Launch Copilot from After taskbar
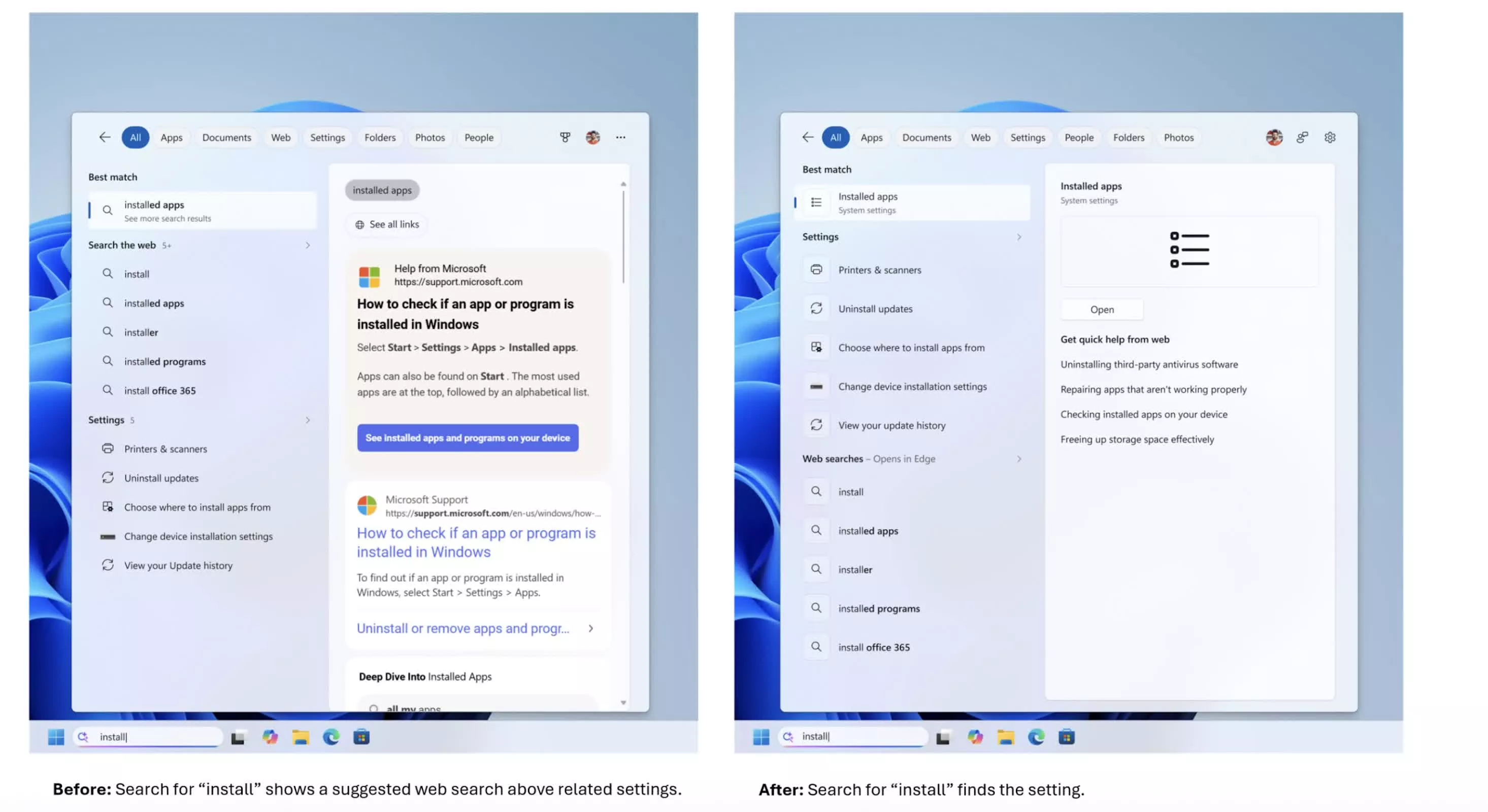This screenshot has height=812, width=1488. tap(975, 737)
